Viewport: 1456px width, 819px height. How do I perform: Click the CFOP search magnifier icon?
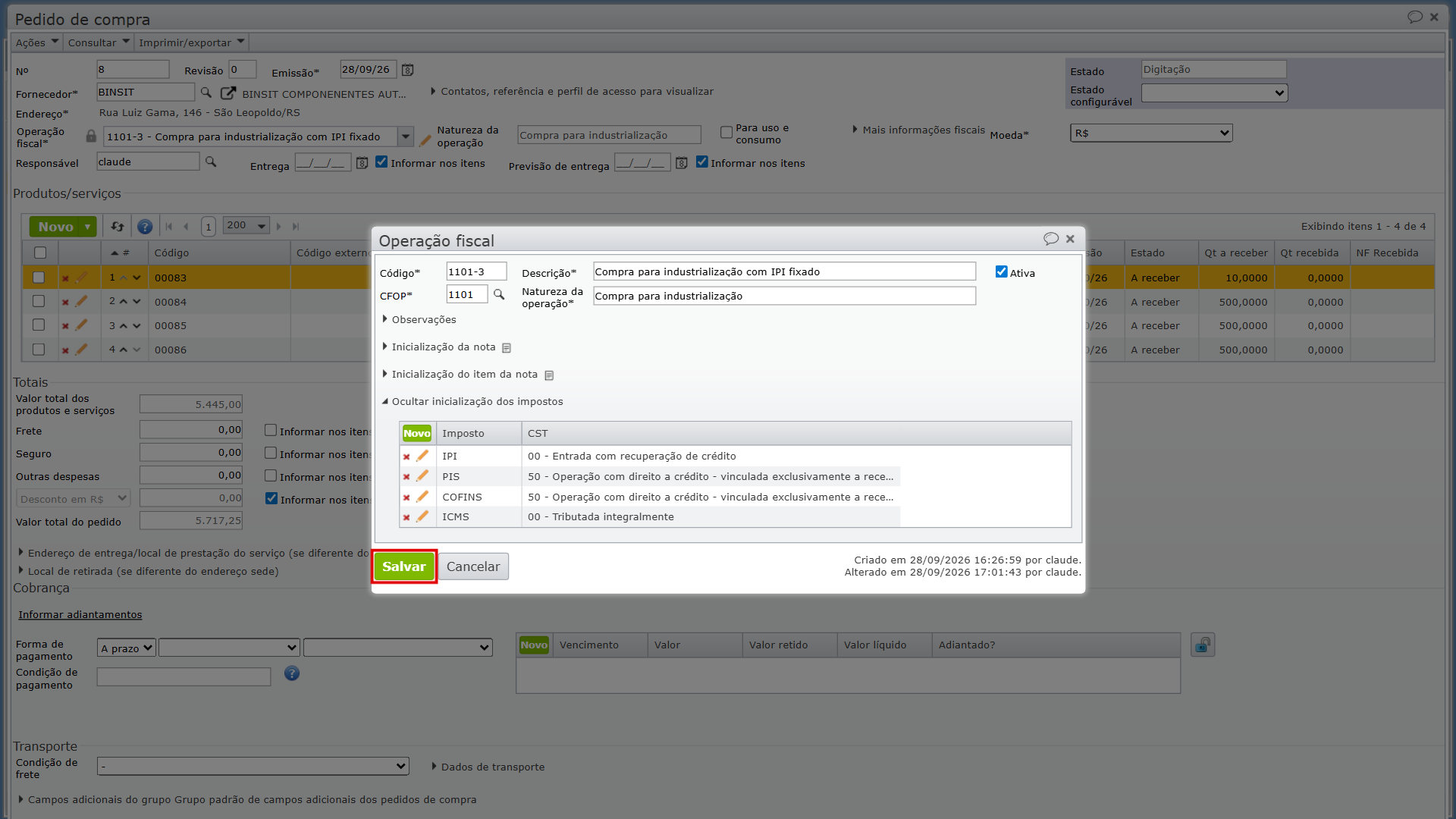(499, 294)
